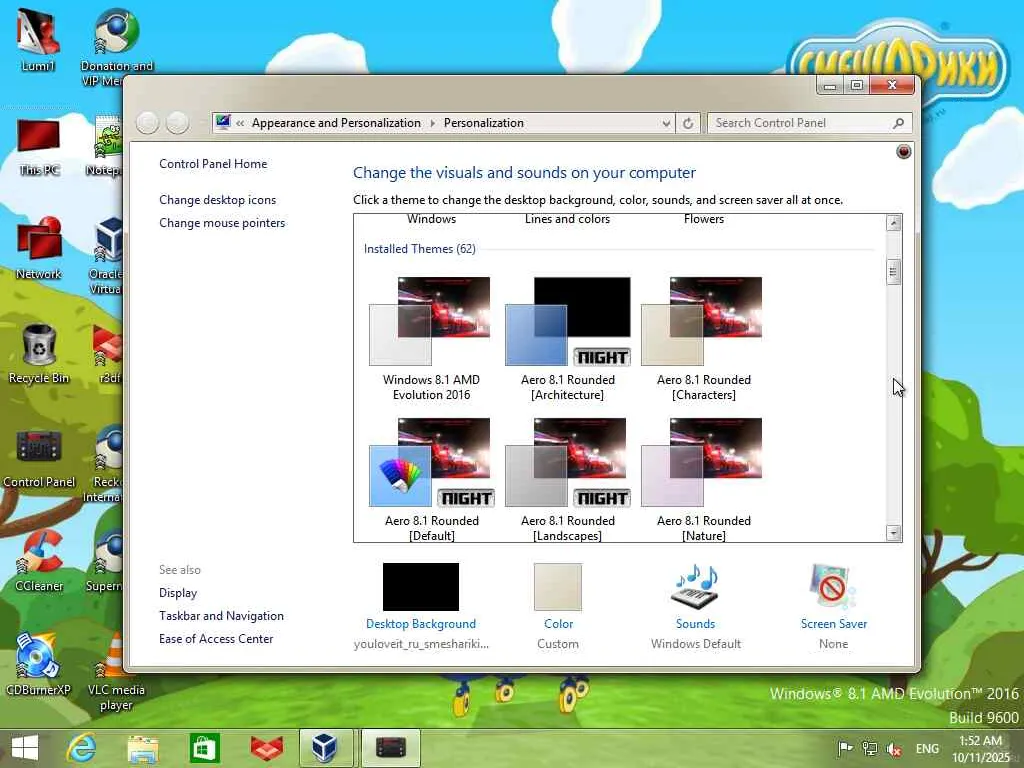Image resolution: width=1024 pixels, height=768 pixels.
Task: Click the Action Center flag tray icon
Action: tap(845, 748)
